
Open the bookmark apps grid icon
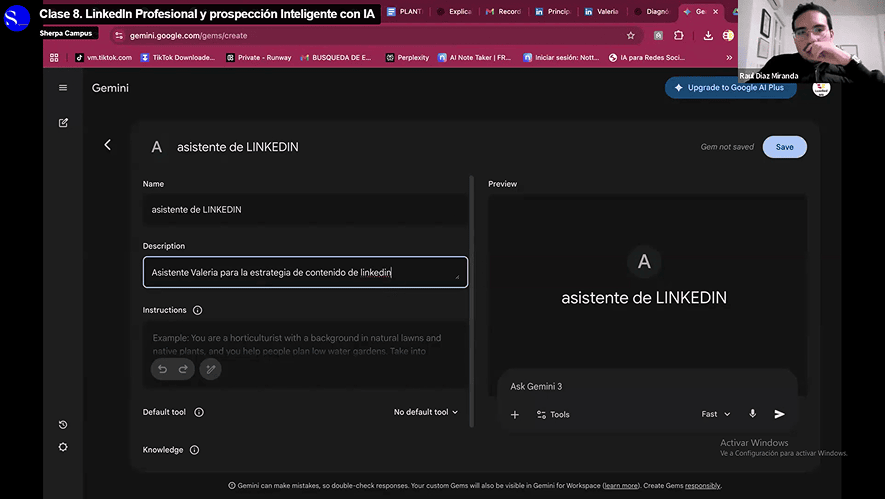click(54, 58)
